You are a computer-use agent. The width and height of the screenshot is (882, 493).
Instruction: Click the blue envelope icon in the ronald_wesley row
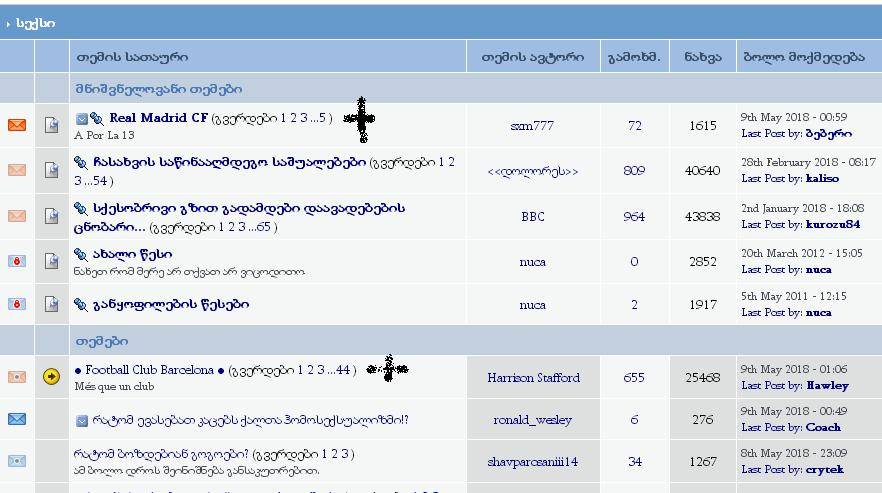point(17,419)
